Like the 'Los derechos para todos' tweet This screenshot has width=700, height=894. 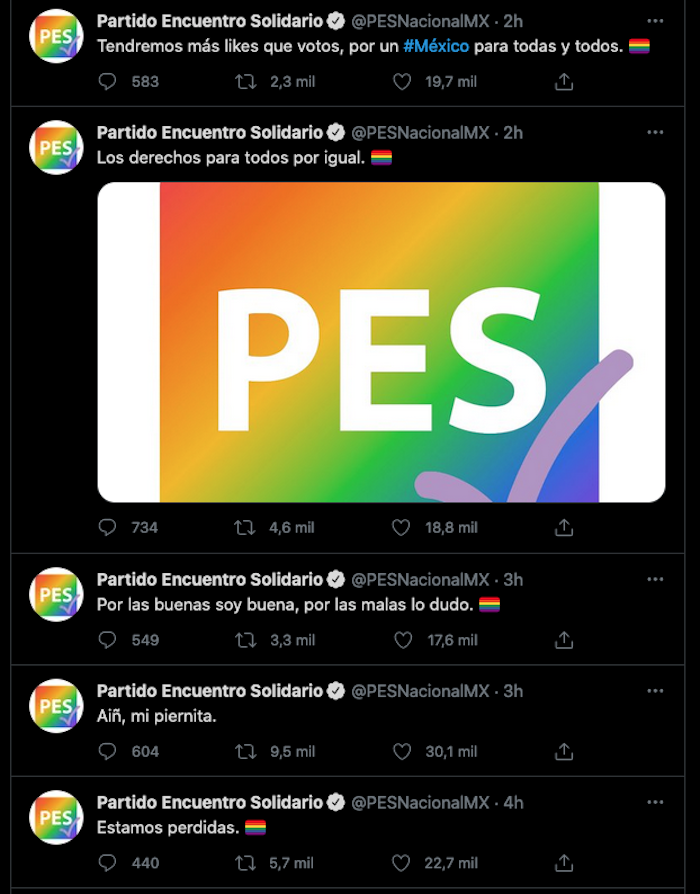[x=402, y=527]
